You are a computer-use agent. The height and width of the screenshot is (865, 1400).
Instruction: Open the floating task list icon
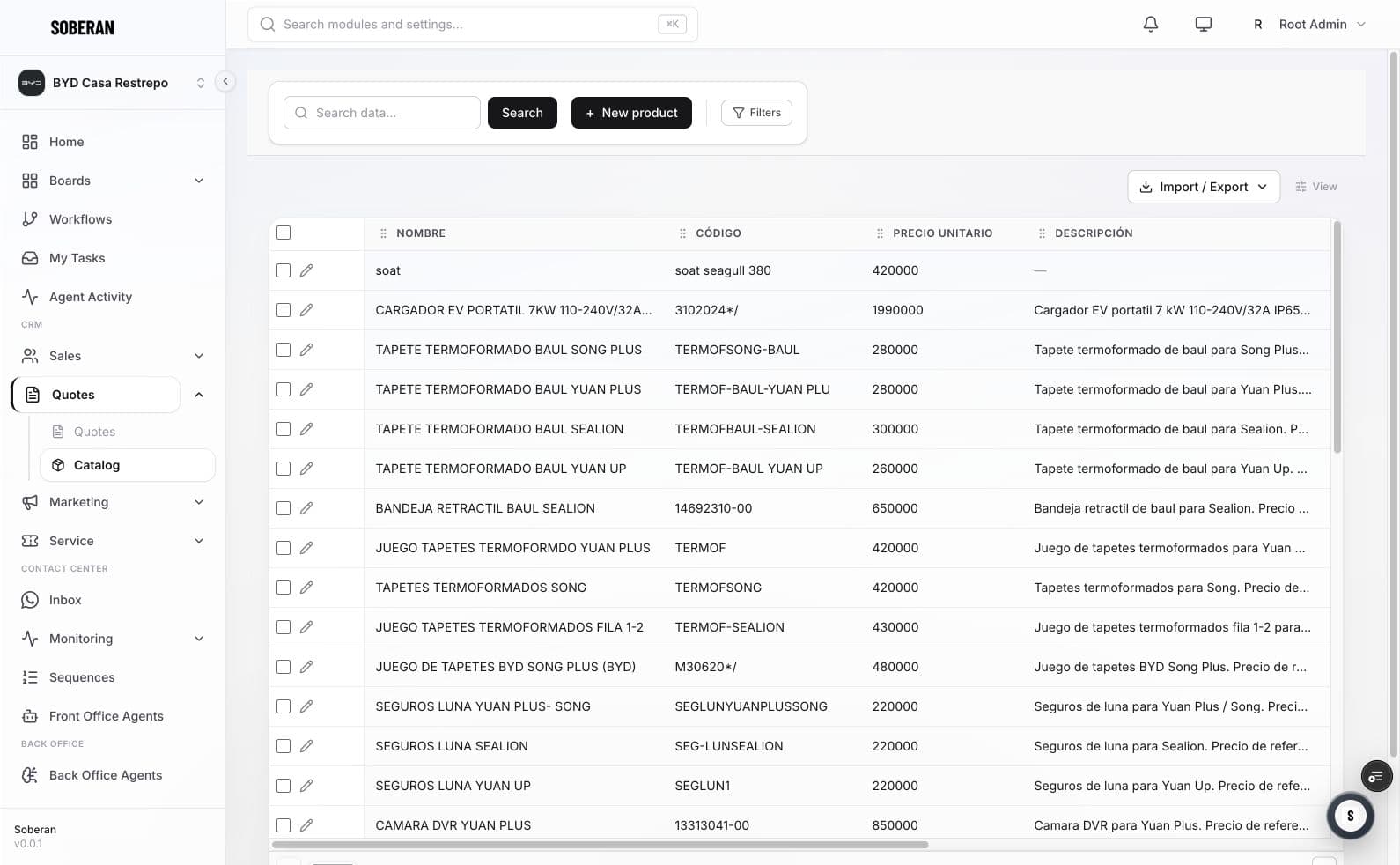pos(1375,776)
